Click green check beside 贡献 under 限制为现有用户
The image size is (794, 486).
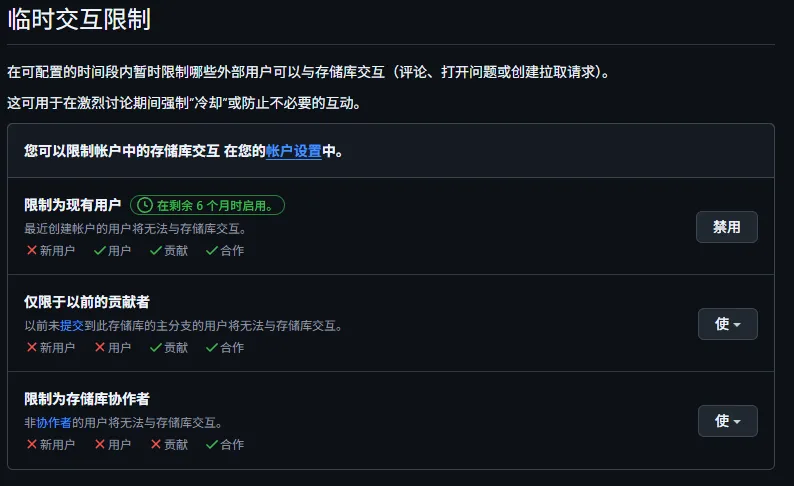[x=155, y=250]
